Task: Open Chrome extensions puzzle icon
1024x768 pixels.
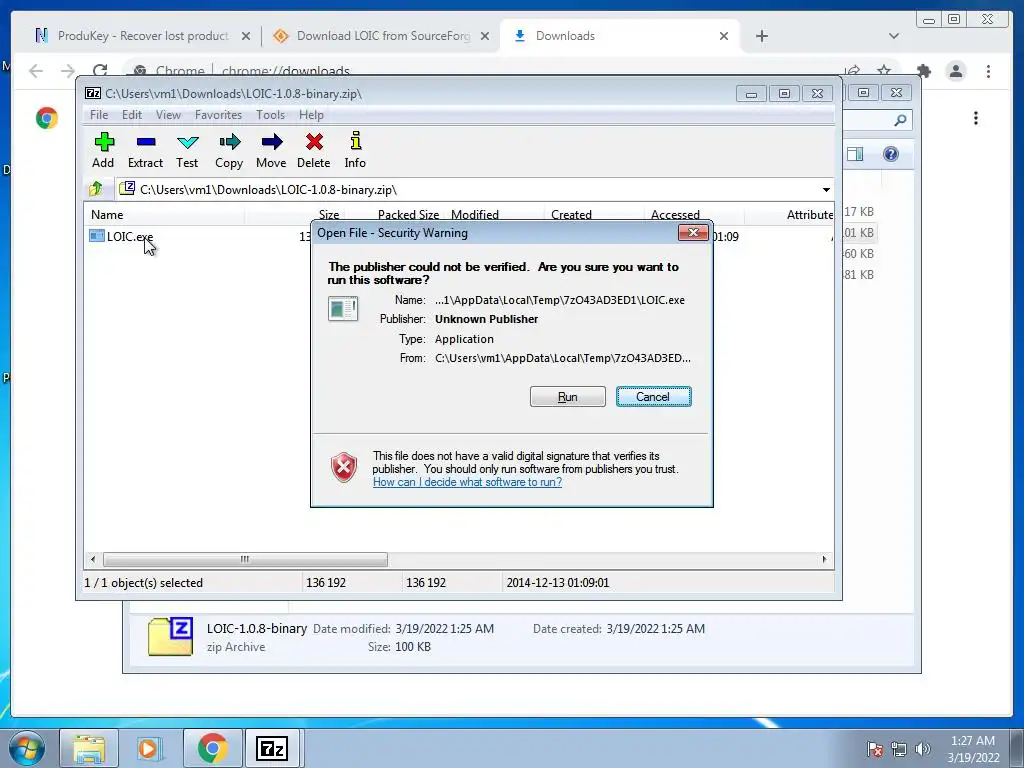Action: coord(924,71)
